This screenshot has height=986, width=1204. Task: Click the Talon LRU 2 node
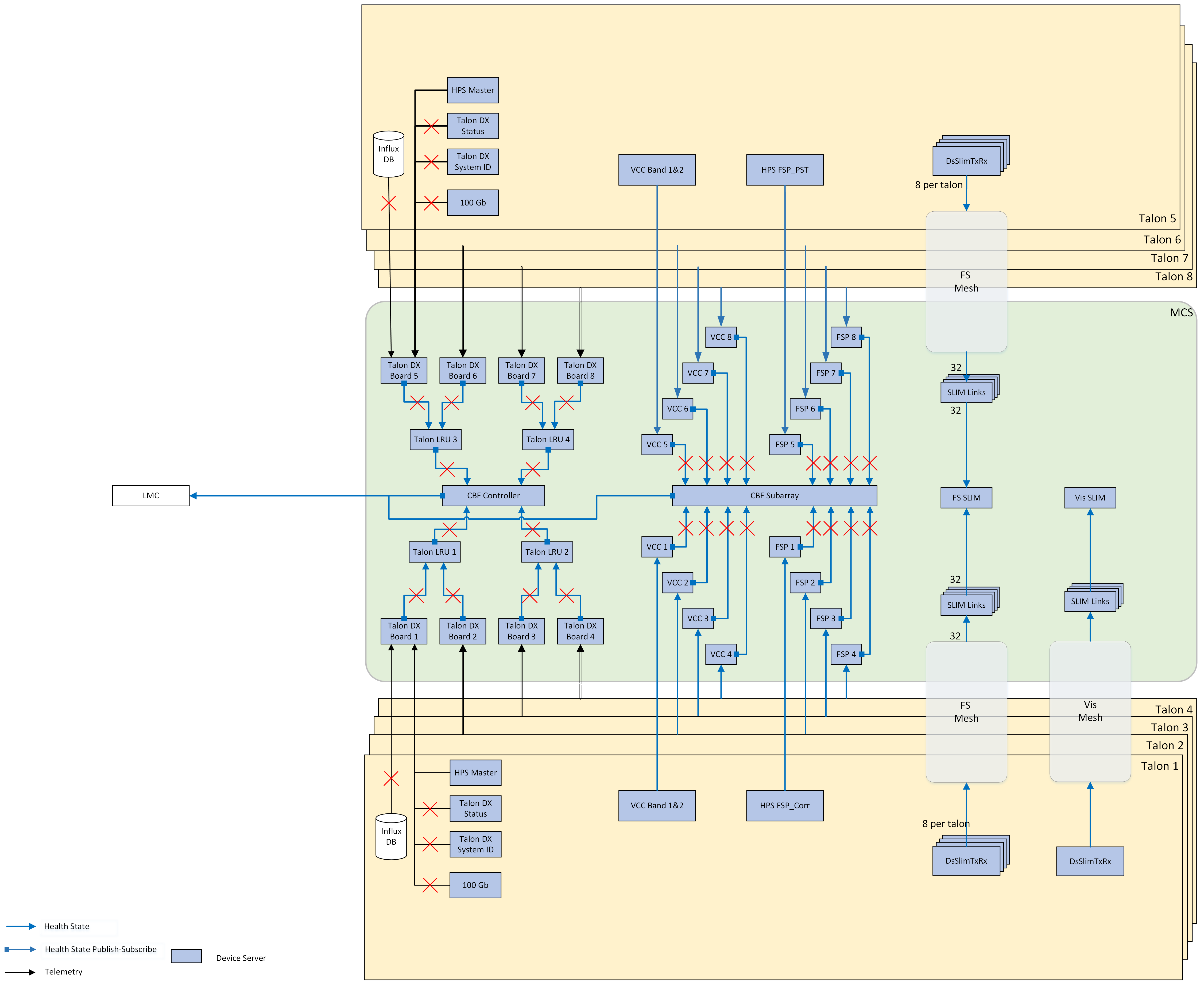pyautogui.click(x=547, y=552)
